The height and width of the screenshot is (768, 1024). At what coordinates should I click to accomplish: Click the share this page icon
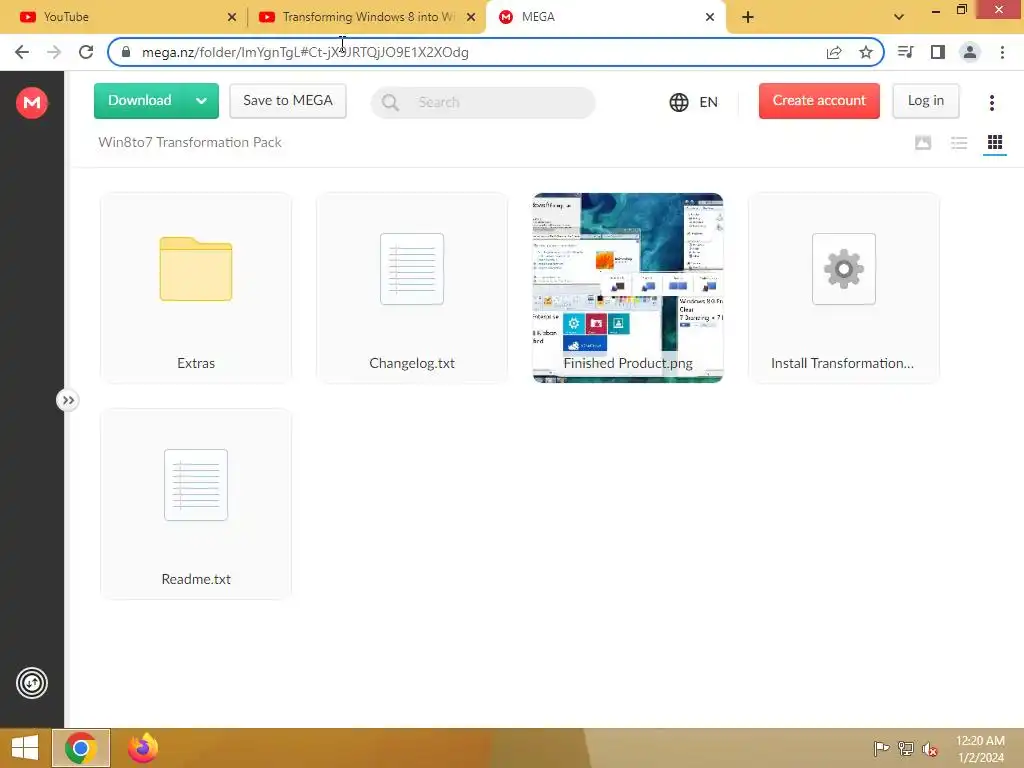(x=834, y=52)
